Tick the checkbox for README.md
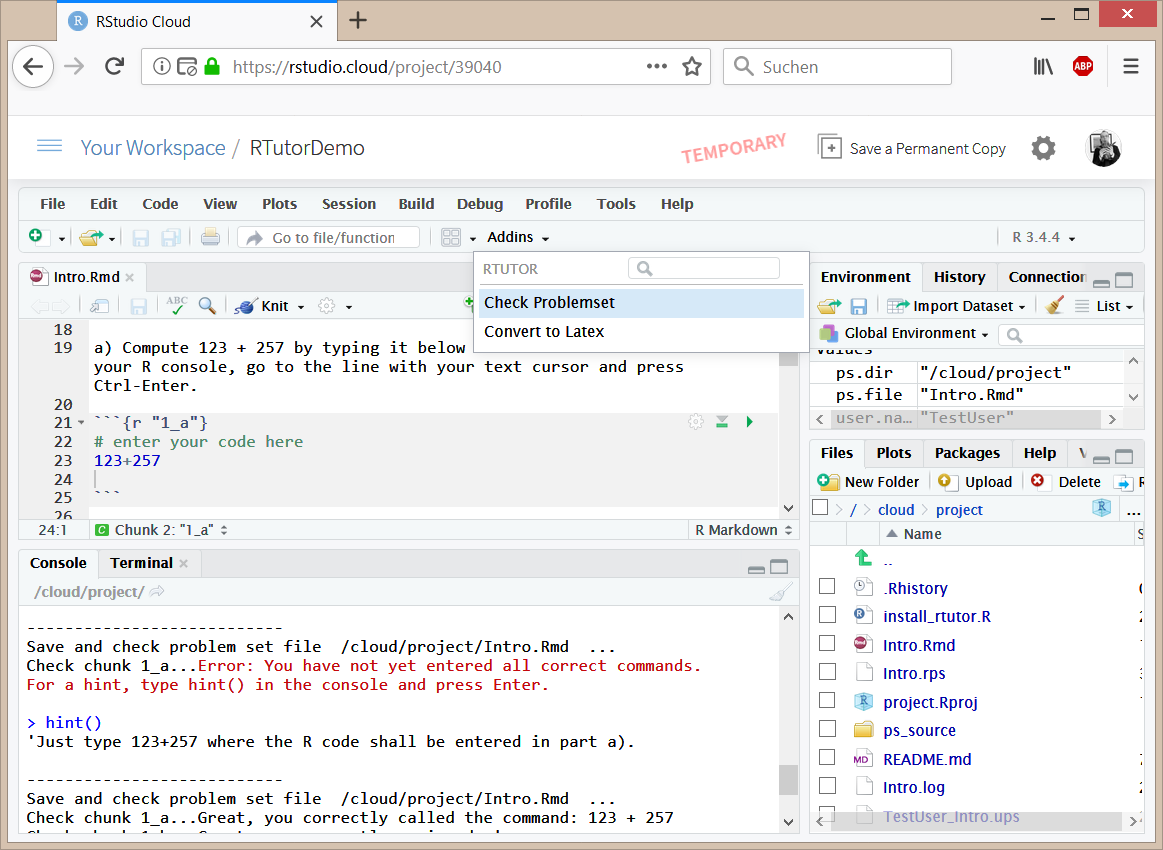The image size is (1163, 850). [x=827, y=757]
